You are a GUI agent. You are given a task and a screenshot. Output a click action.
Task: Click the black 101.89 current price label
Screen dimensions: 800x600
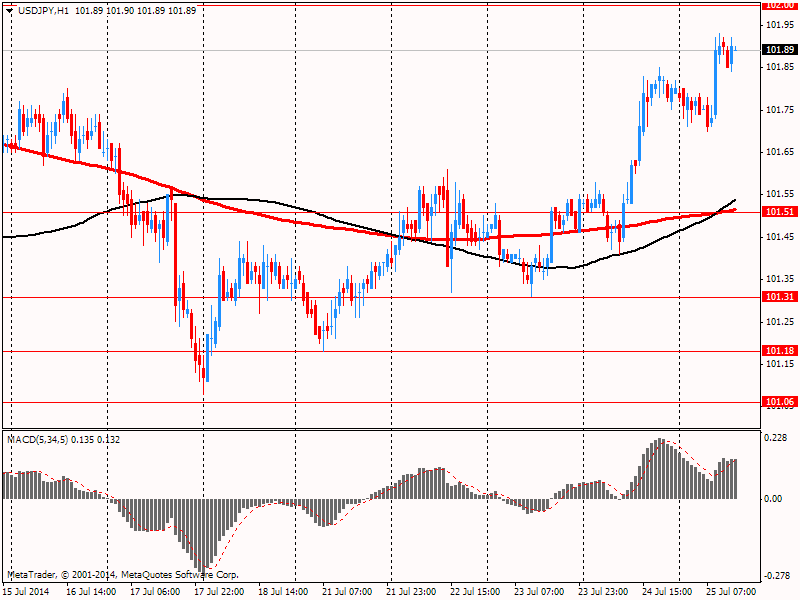[780, 49]
